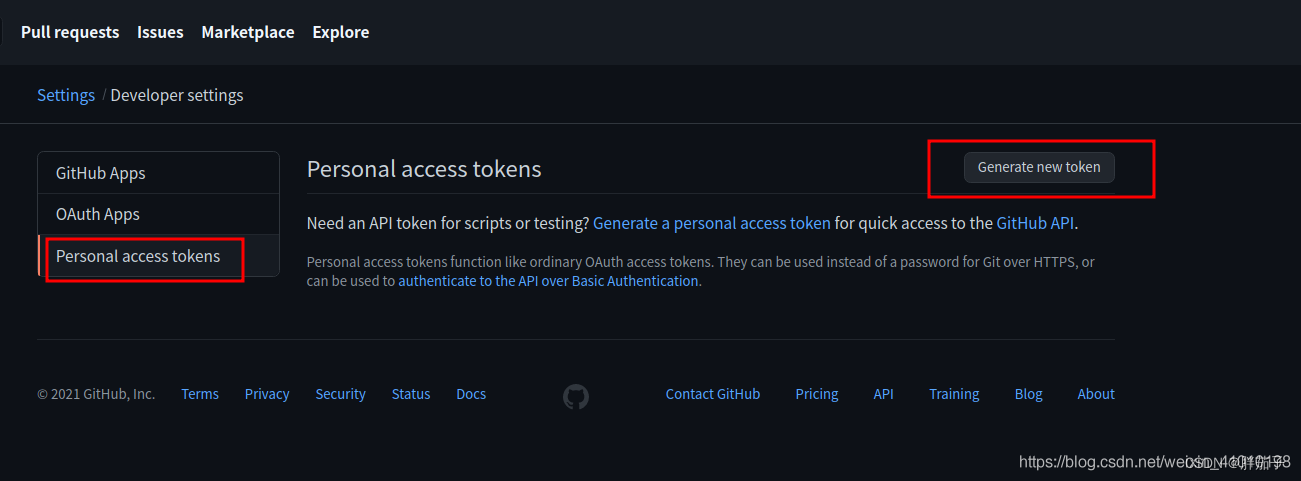Click Contact GitHub in the footer
Image resolution: width=1301 pixels, height=481 pixels.
coord(713,394)
